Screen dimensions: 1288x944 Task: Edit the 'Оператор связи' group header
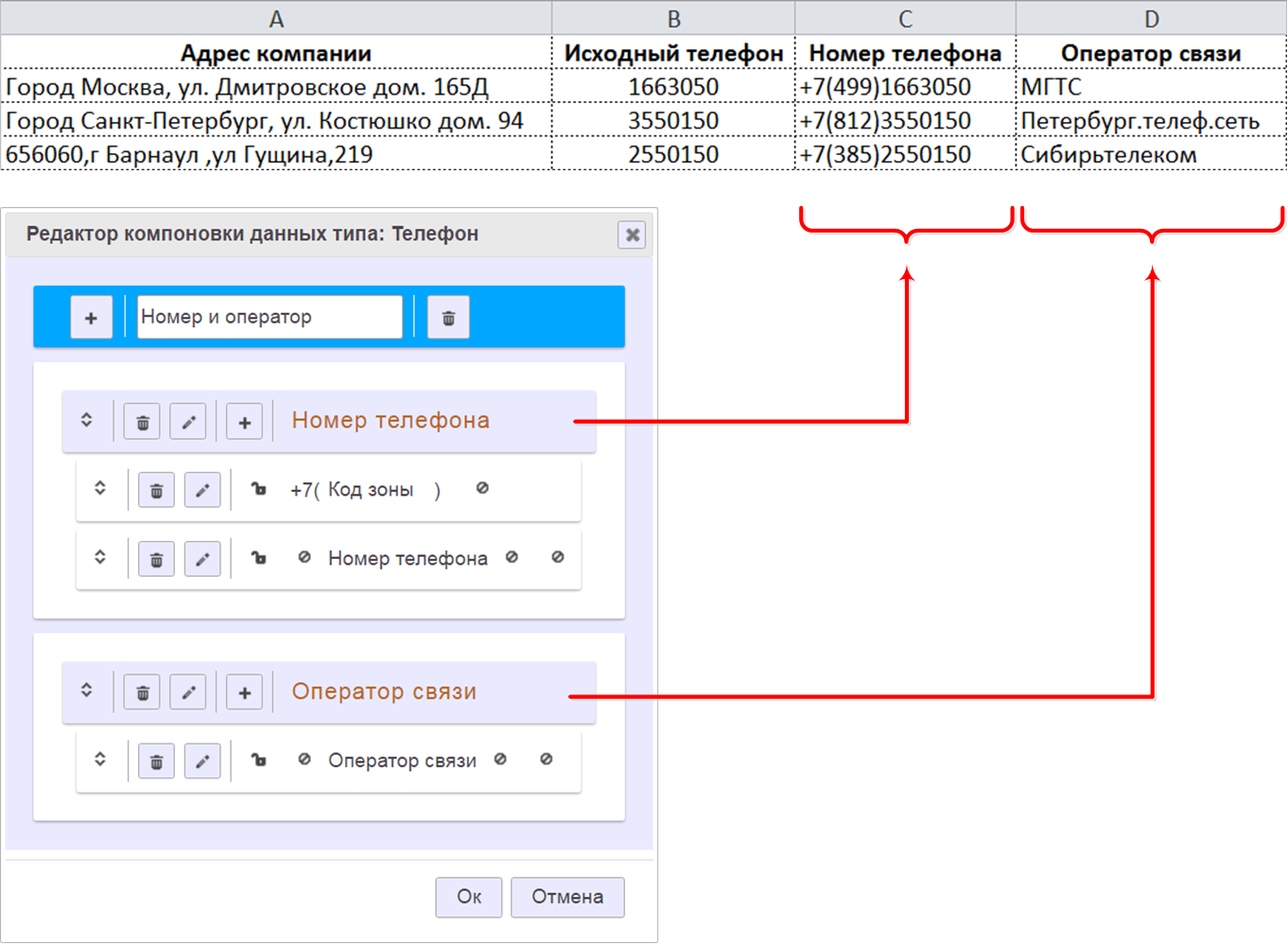[188, 692]
